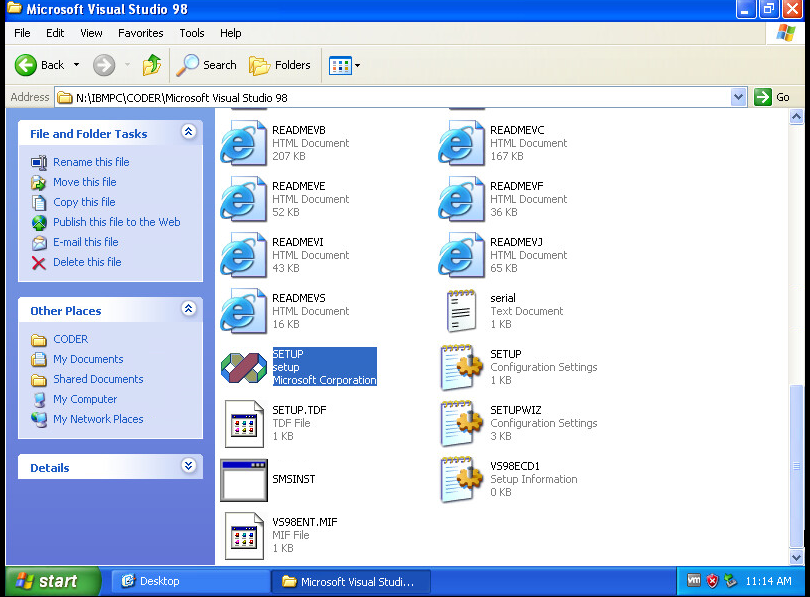This screenshot has height=597, width=810.
Task: Select the VS98ENT.MIF file icon
Action: [x=243, y=535]
